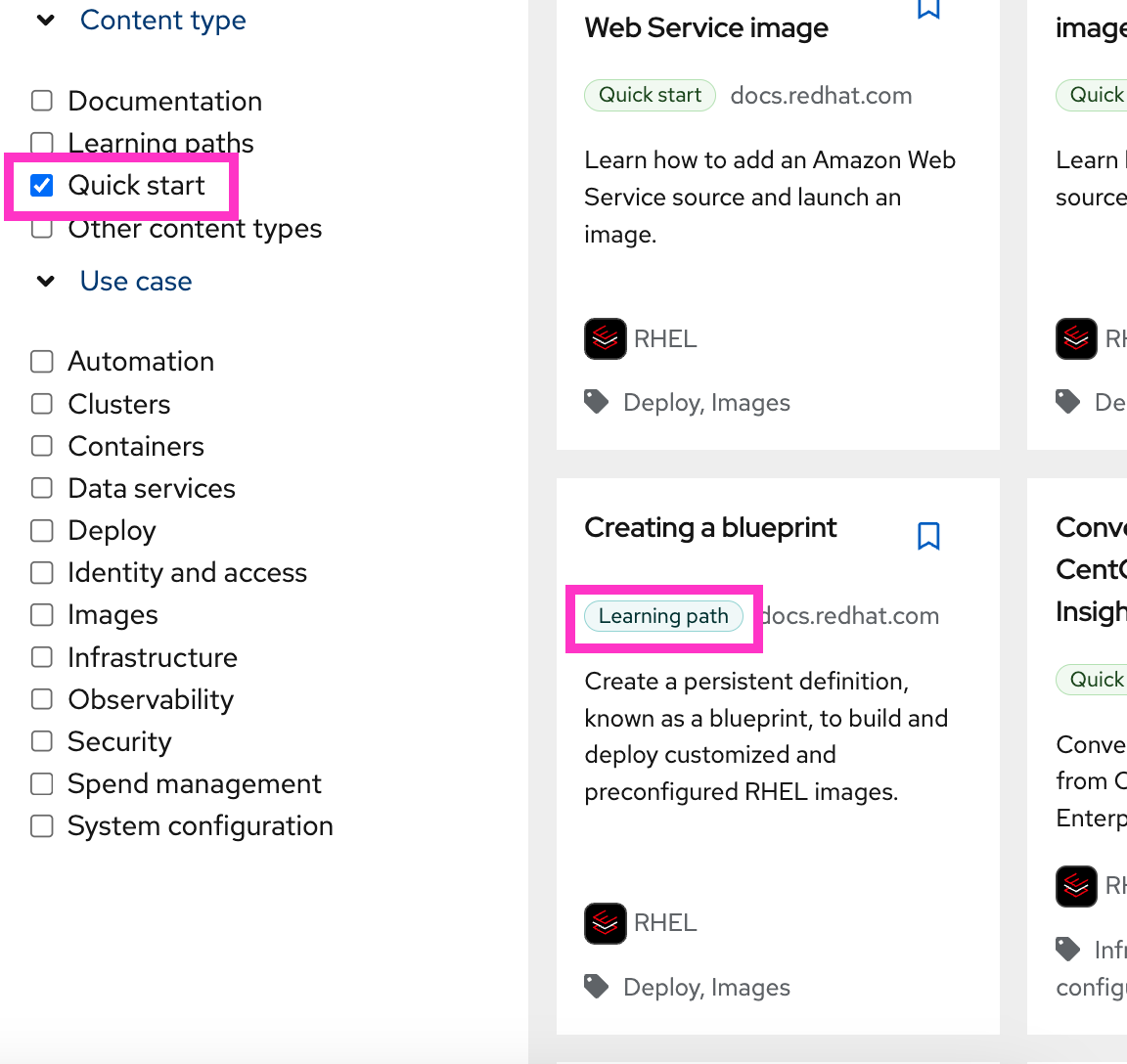The image size is (1127, 1064).
Task: Click the Quick start label on Web Service card
Action: [x=650, y=95]
